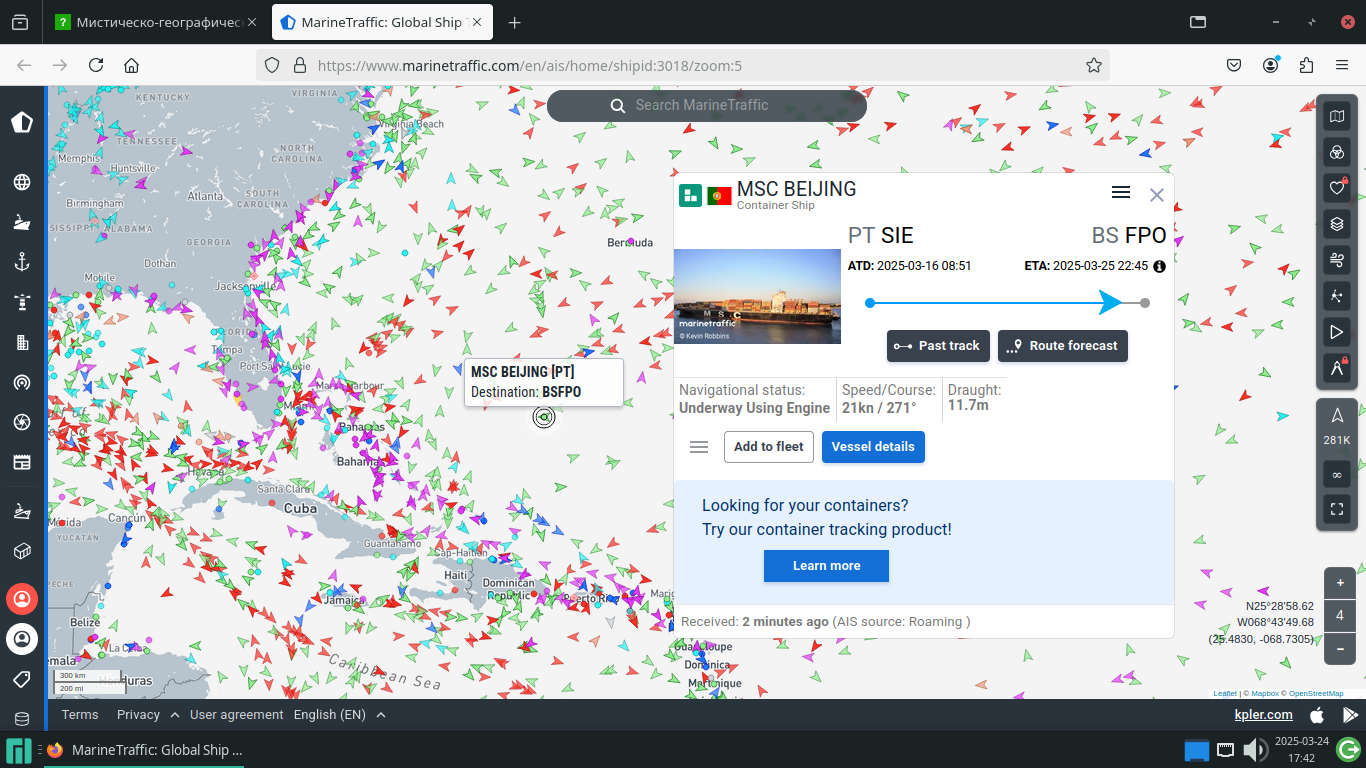The height and width of the screenshot is (768, 1366).
Task: Open the density maps scatter icon
Action: [1337, 296]
